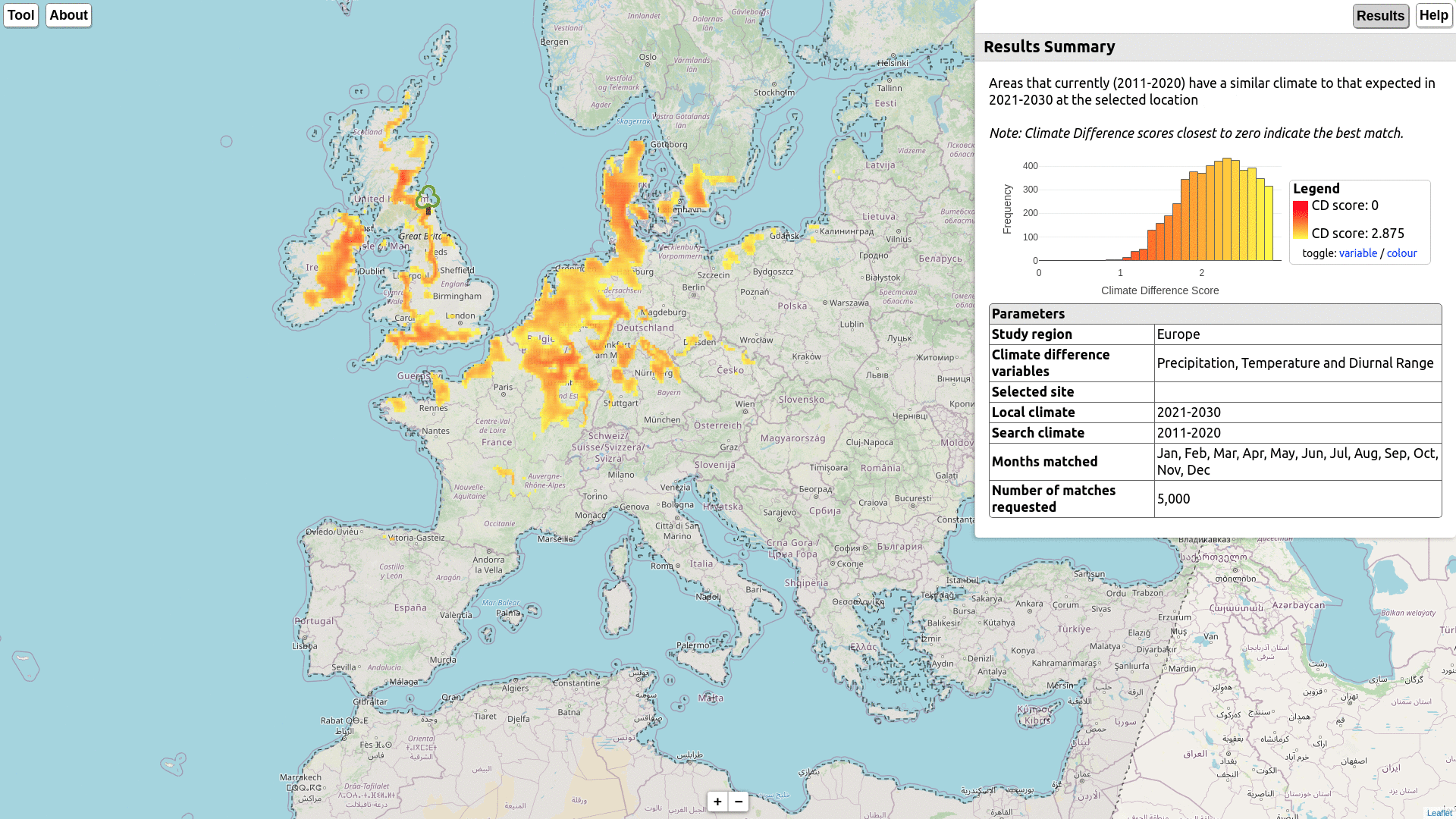Select the 'Selected site' parameter label
This screenshot has height=819, width=1456.
coord(1033,392)
